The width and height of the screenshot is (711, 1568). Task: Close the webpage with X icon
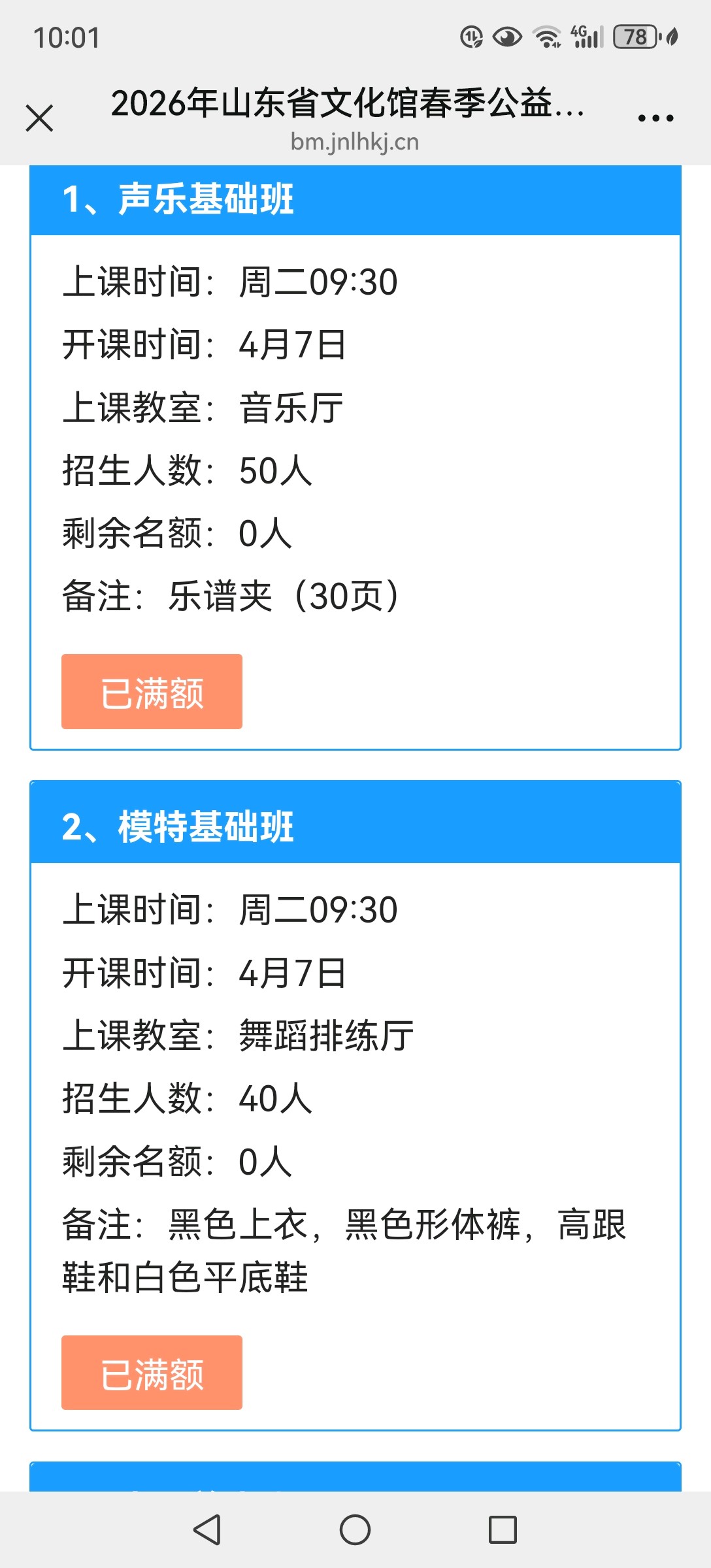point(39,118)
